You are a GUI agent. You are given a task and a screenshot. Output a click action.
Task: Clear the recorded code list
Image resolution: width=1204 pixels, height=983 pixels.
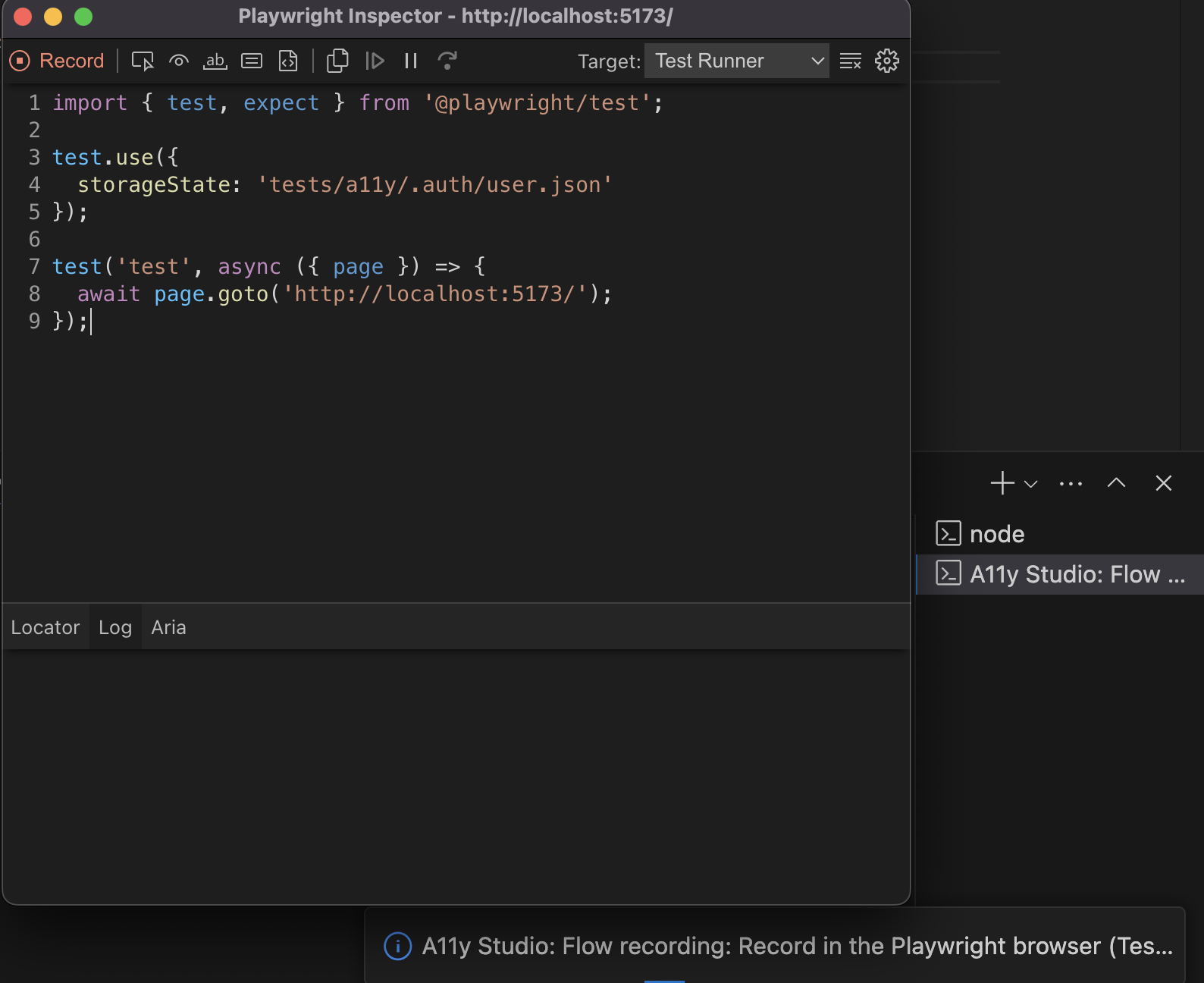point(851,61)
